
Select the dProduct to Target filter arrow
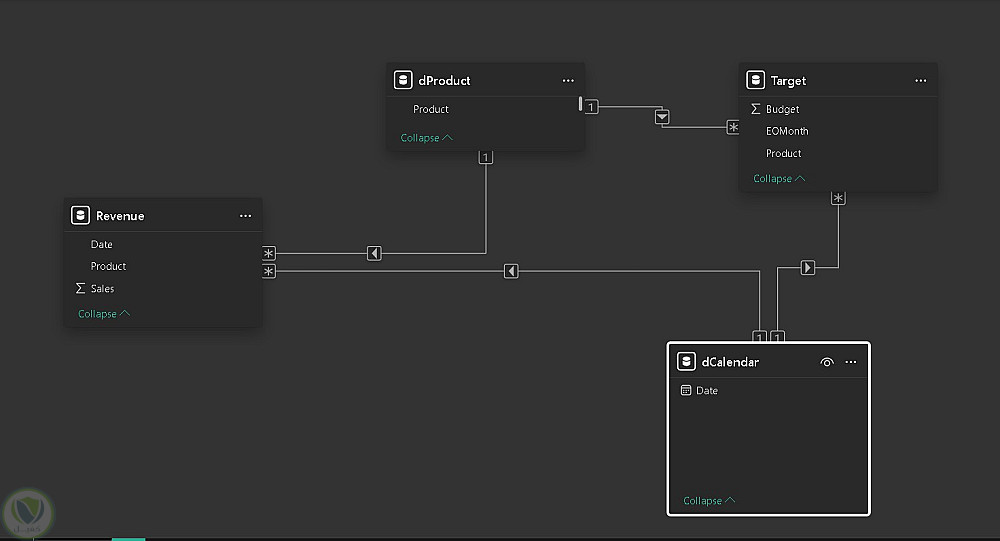[662, 117]
